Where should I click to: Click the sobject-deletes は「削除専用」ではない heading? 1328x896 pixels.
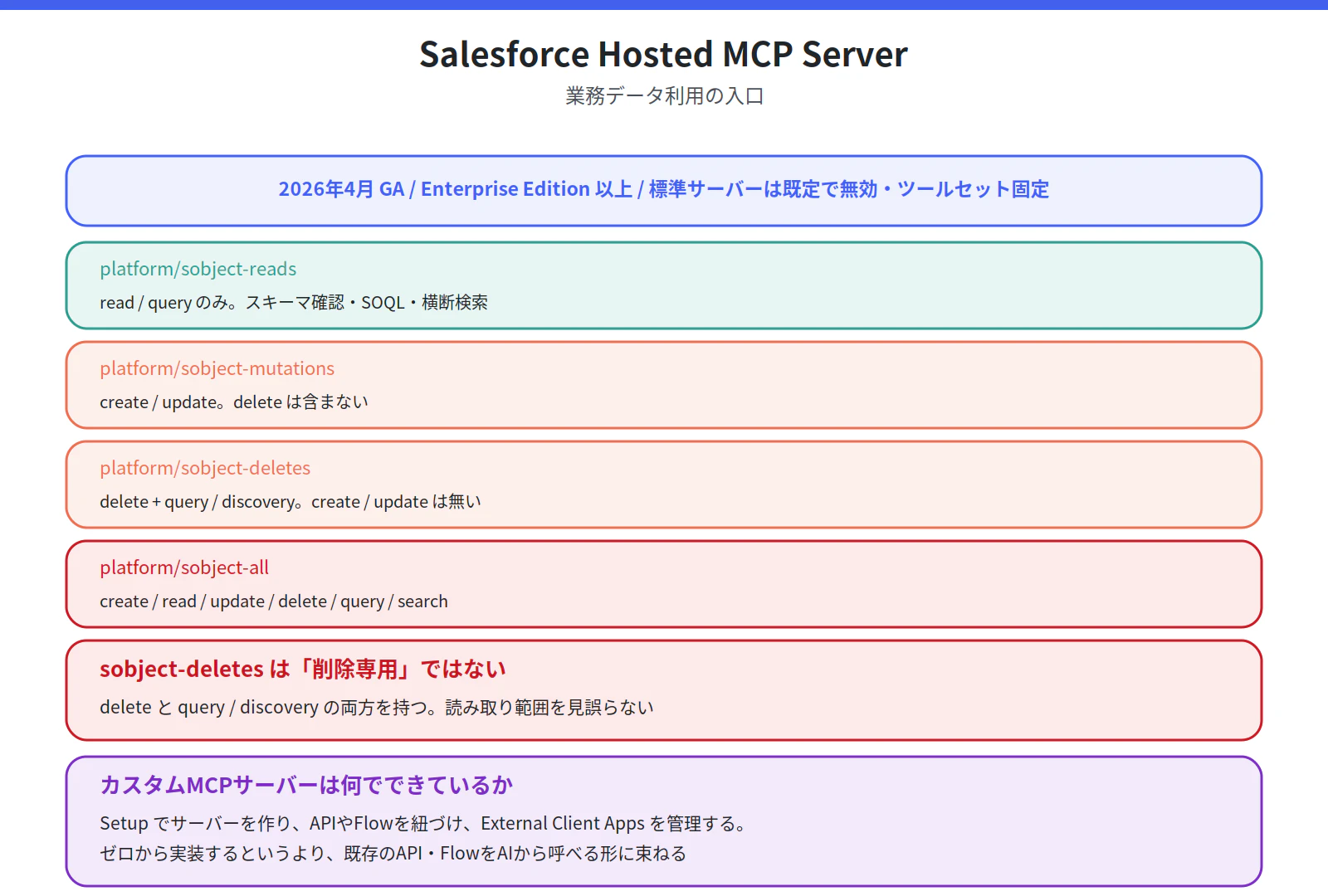[x=303, y=669]
